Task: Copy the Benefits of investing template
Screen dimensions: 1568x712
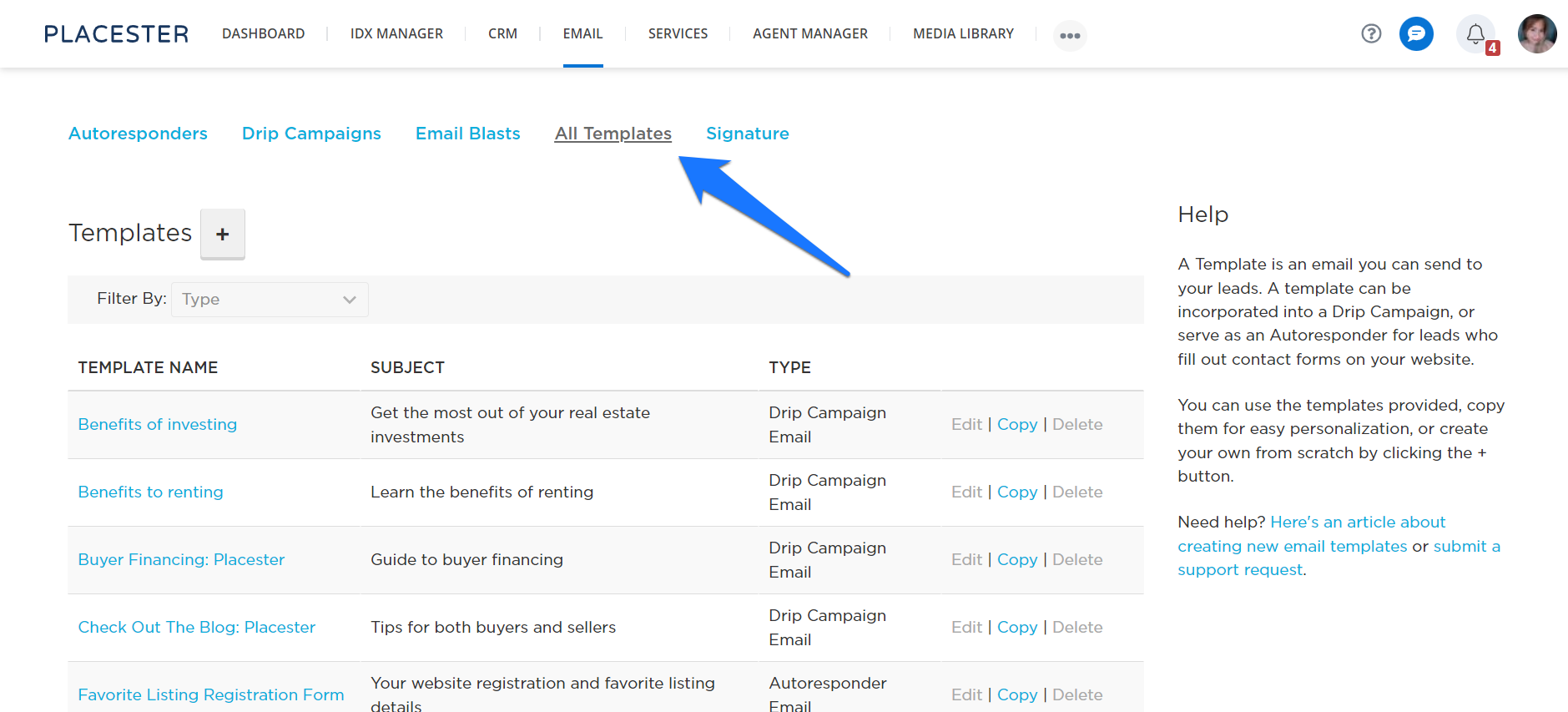Action: (1017, 424)
